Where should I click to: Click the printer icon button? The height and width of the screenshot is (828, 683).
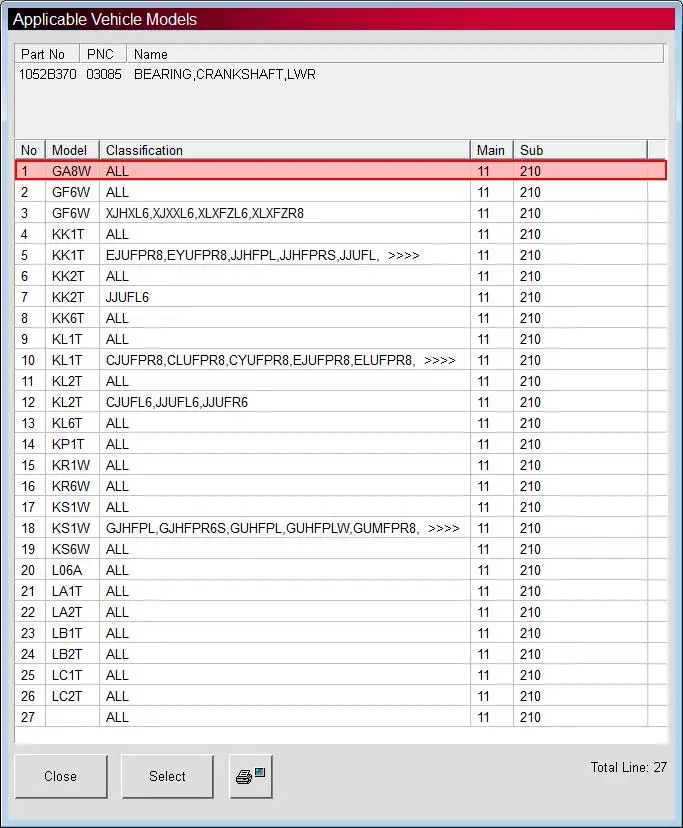[251, 776]
